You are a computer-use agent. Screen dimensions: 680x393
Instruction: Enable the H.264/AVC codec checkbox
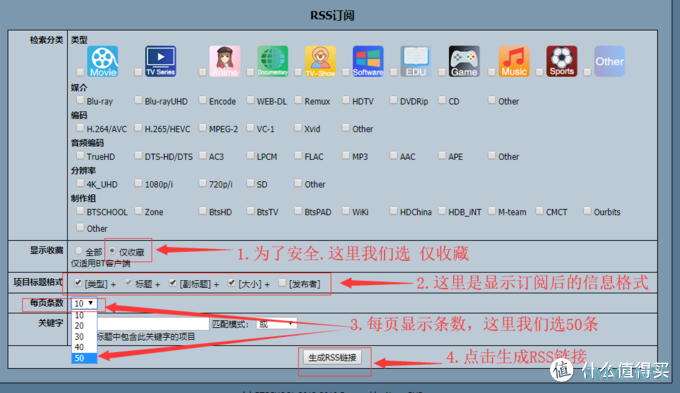tap(80, 128)
